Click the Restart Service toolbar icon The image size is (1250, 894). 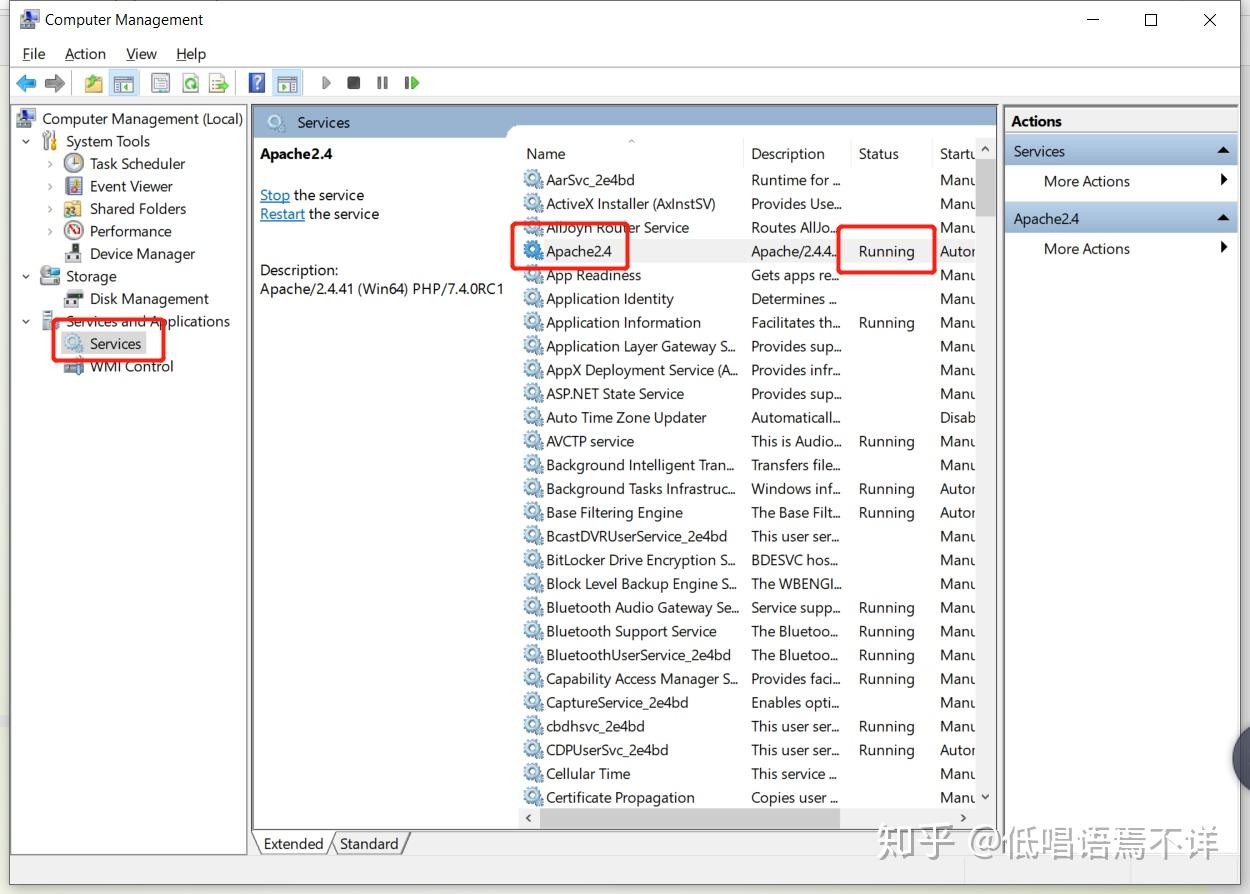click(412, 82)
